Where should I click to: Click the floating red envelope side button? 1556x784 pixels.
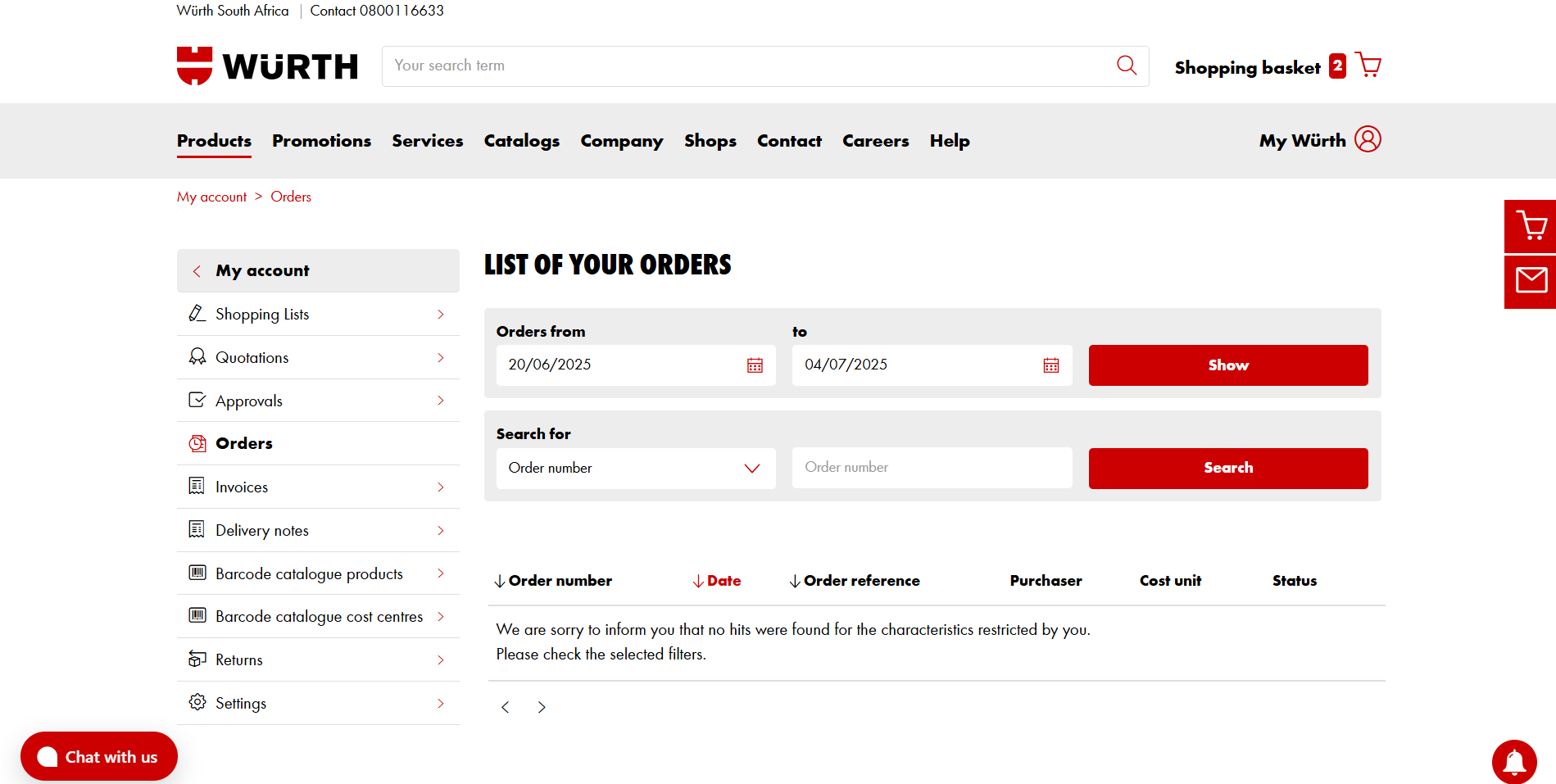tap(1530, 281)
